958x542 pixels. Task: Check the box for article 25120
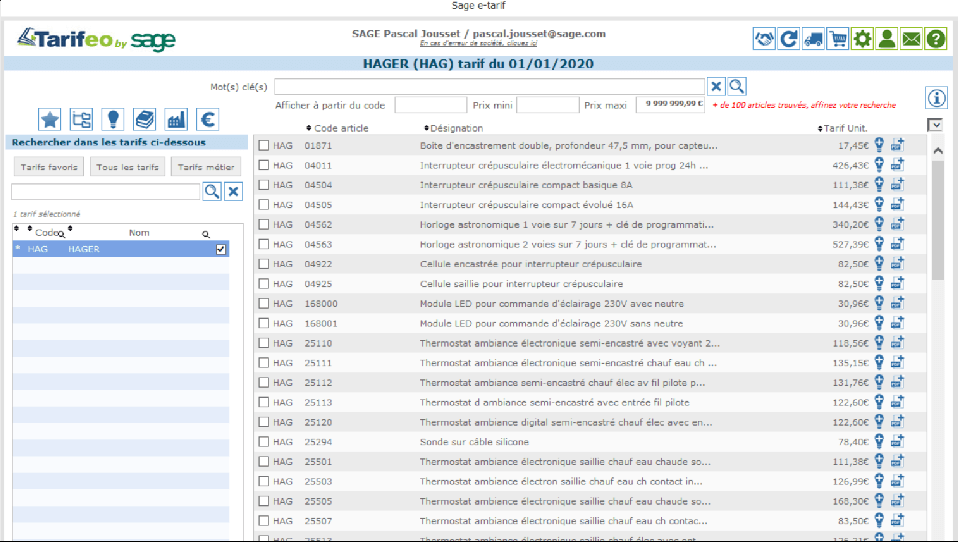coord(263,422)
